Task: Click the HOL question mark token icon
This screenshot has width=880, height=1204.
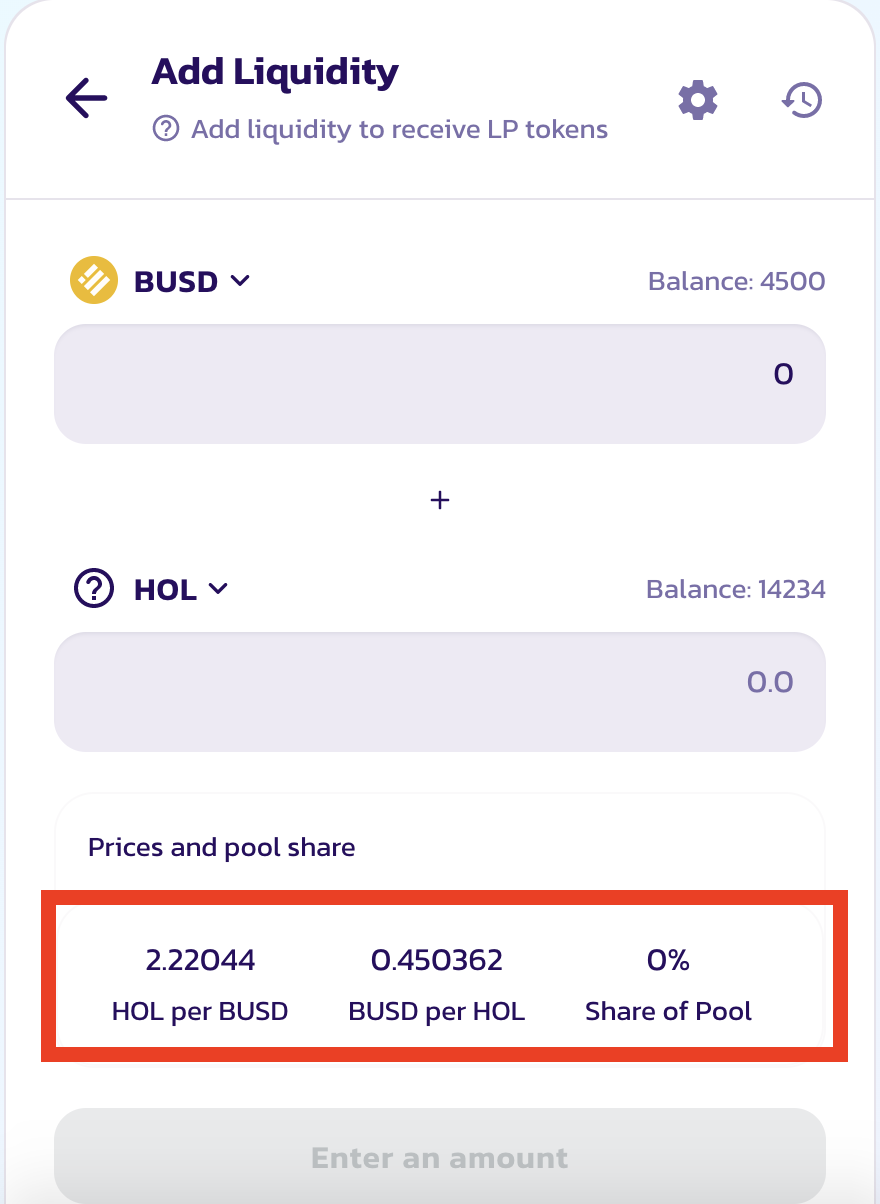Action: tap(94, 589)
